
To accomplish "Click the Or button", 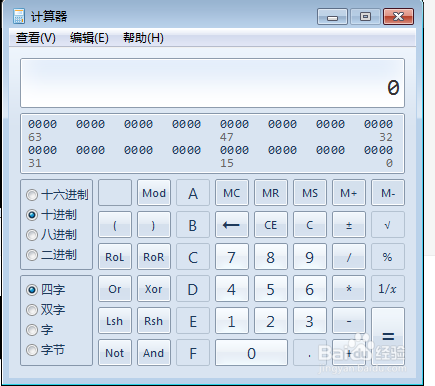I will click(x=115, y=289).
